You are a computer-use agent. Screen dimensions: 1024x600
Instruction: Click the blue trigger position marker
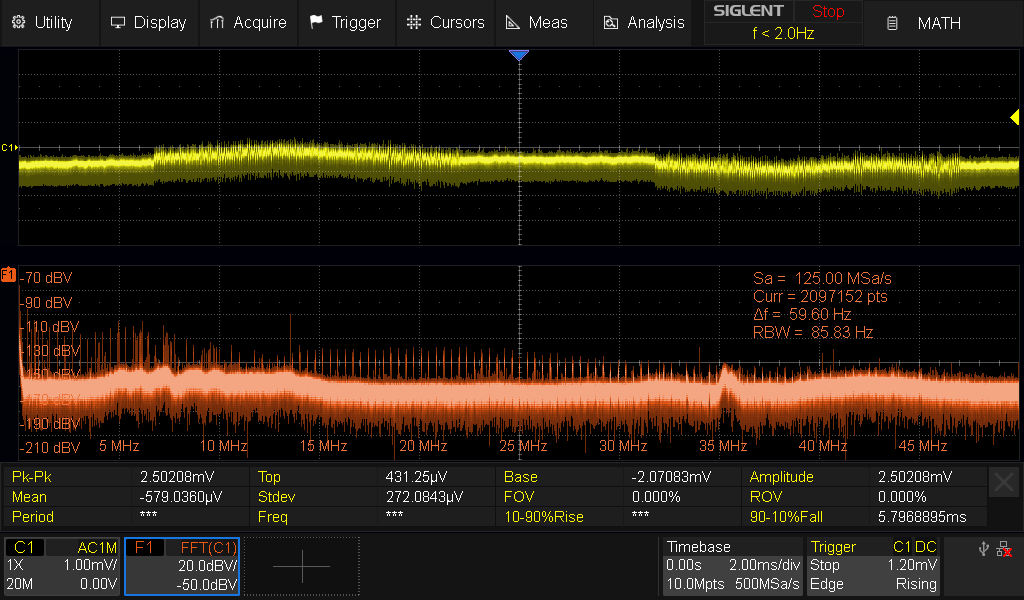click(518, 56)
